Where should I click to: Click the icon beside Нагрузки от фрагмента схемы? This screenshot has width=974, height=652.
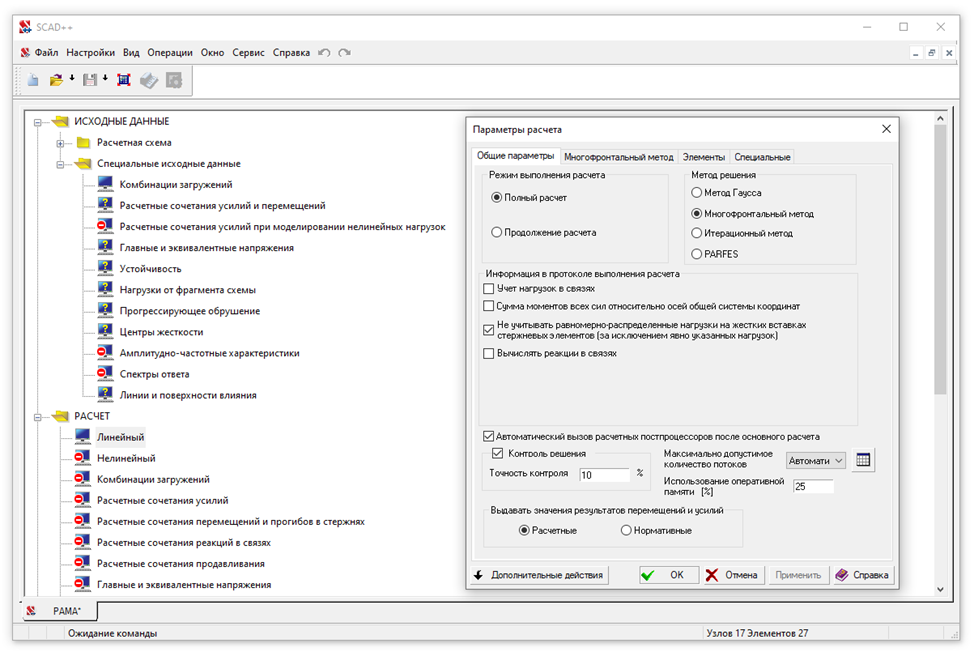coord(105,289)
